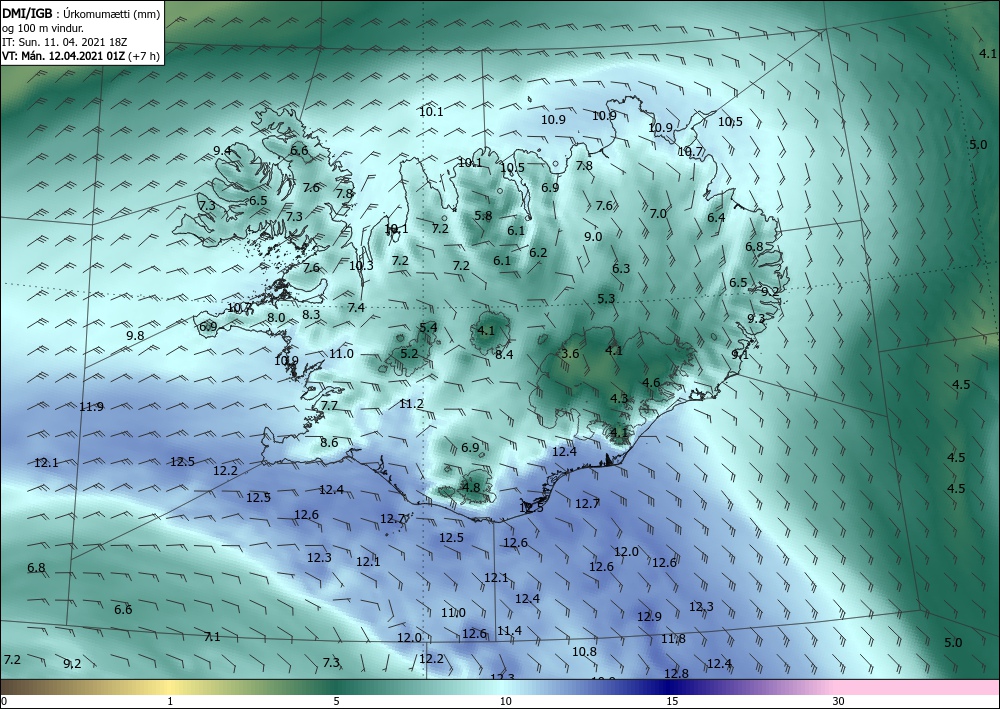Click the "30" label on the color scale
Viewport: 1000px width, 709px height.
tap(838, 701)
